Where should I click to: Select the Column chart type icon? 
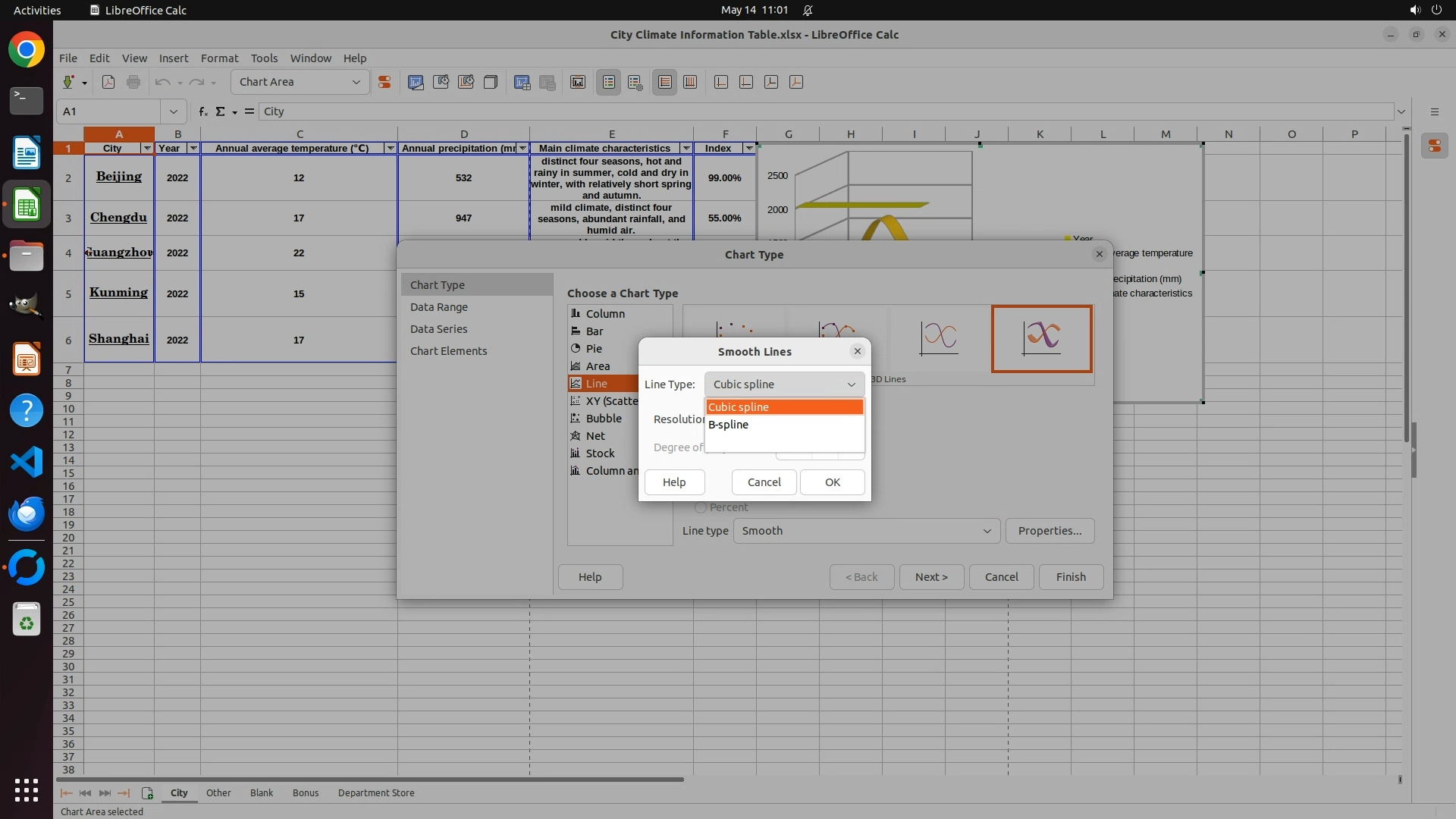pos(576,313)
